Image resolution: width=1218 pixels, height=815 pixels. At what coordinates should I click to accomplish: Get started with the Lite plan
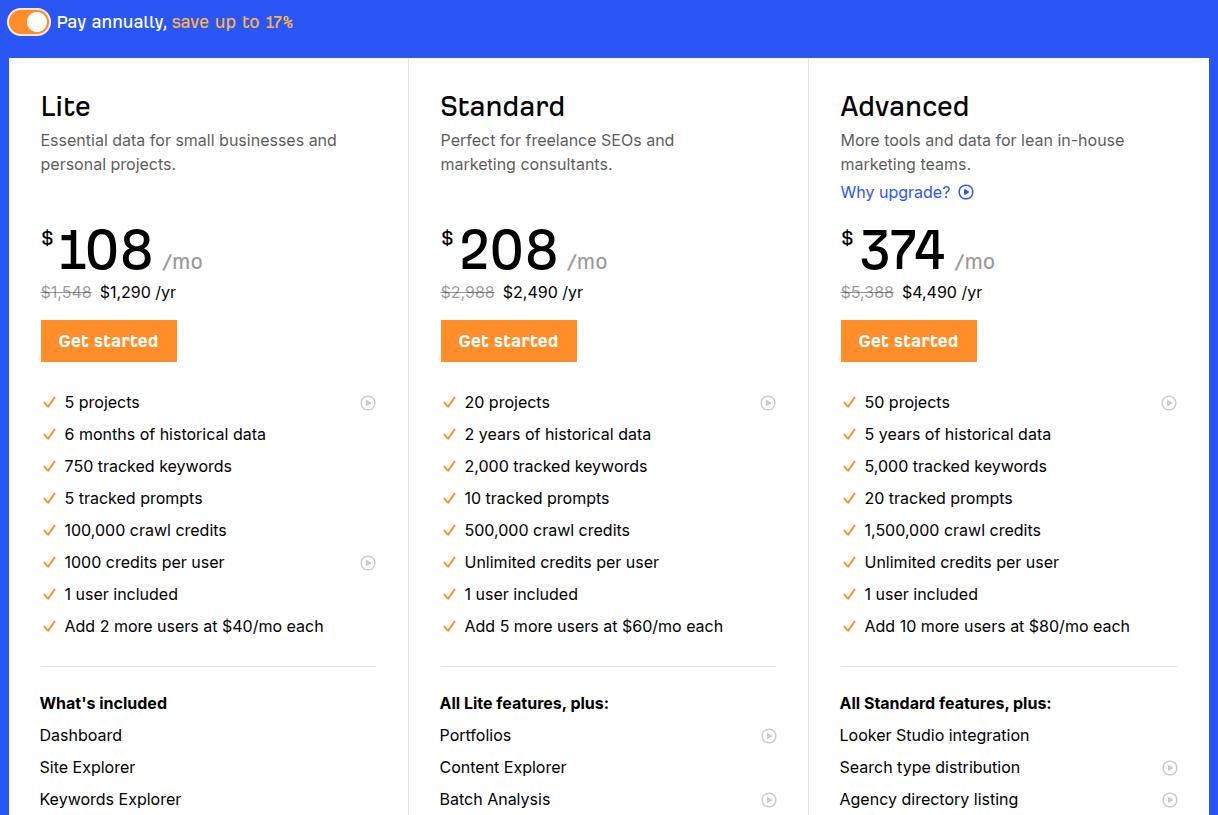click(x=108, y=340)
